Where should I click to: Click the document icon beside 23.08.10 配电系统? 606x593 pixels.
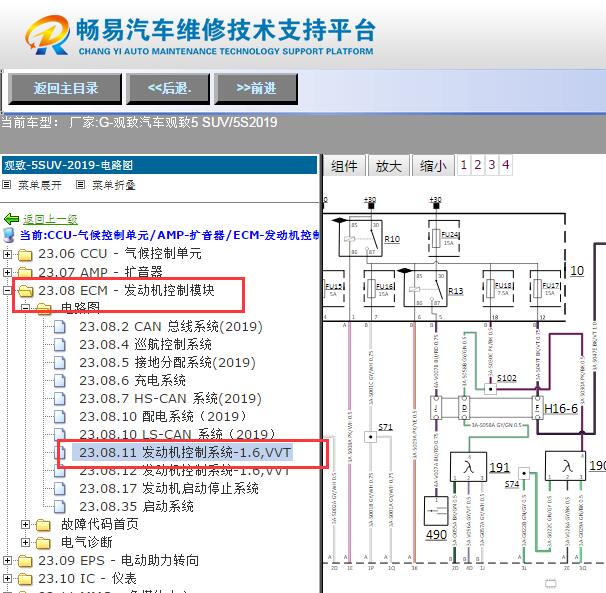click(x=60, y=416)
